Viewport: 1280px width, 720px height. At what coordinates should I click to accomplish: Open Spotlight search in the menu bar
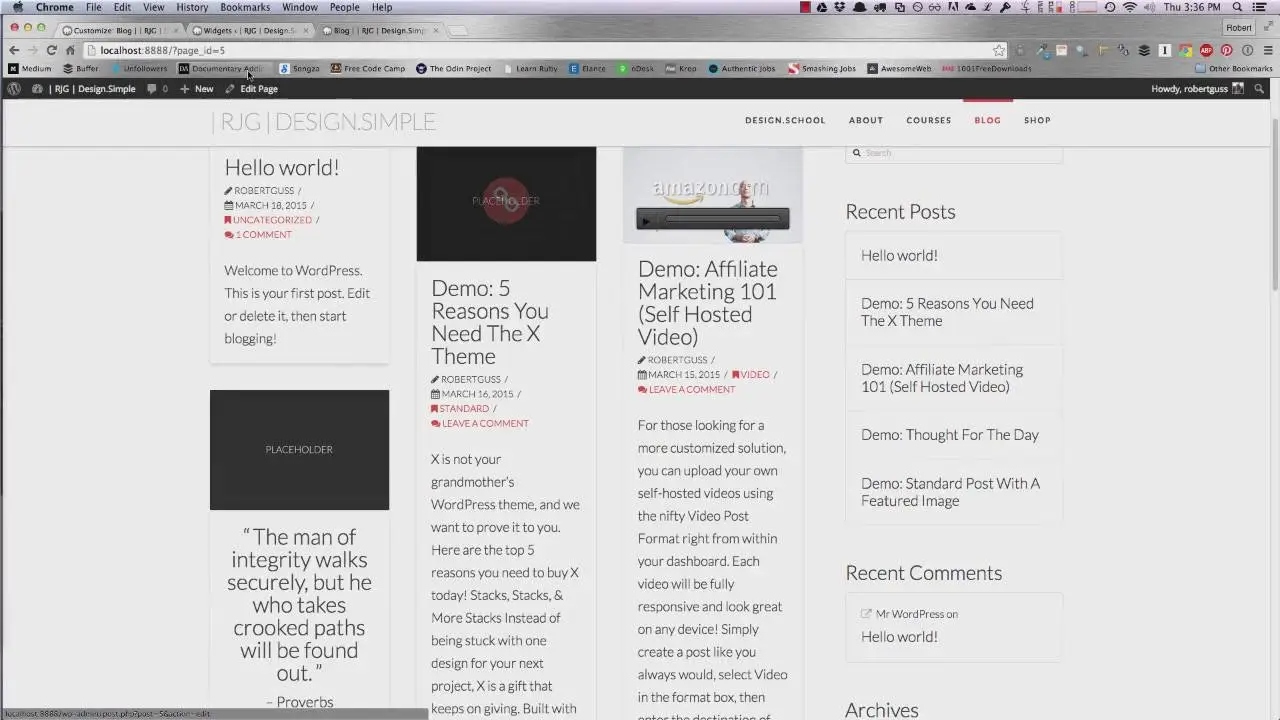point(1237,7)
